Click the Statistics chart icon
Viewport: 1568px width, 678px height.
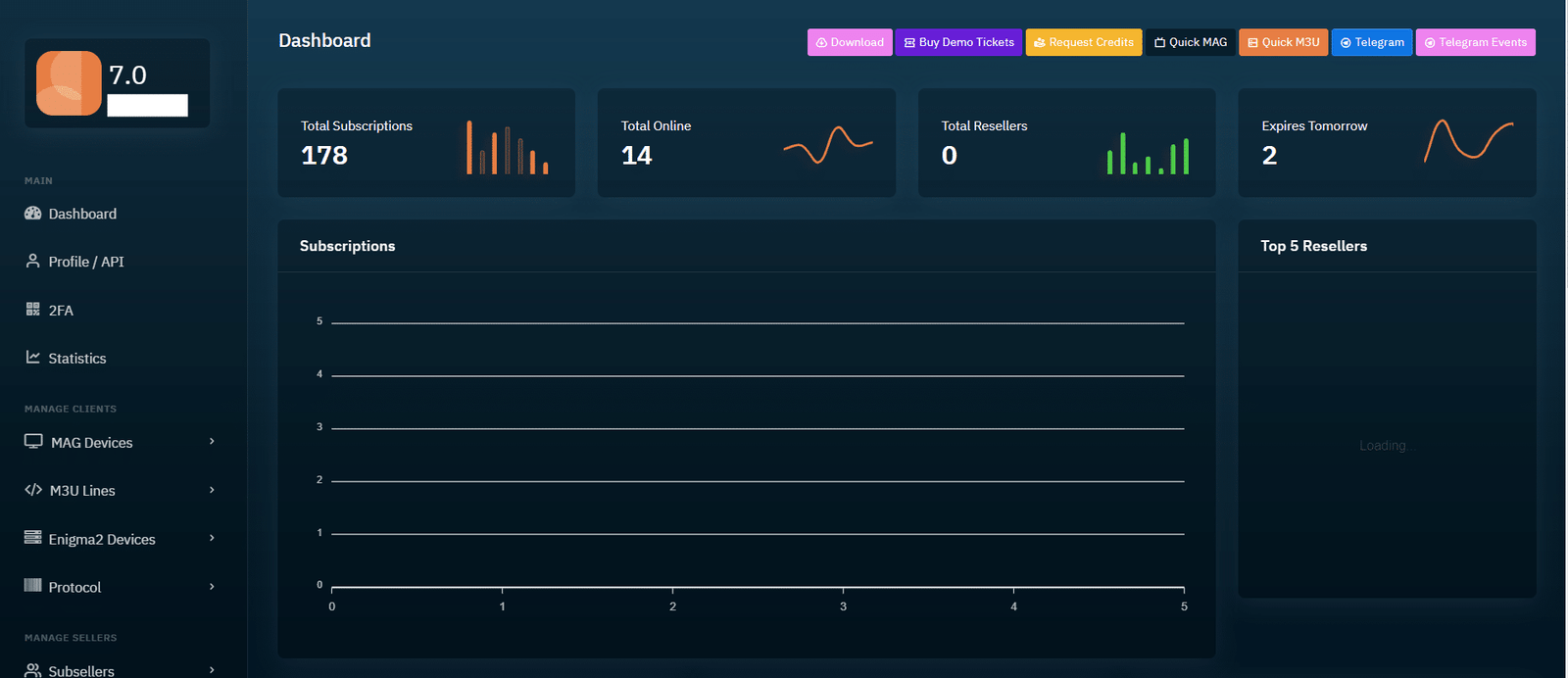(32, 358)
